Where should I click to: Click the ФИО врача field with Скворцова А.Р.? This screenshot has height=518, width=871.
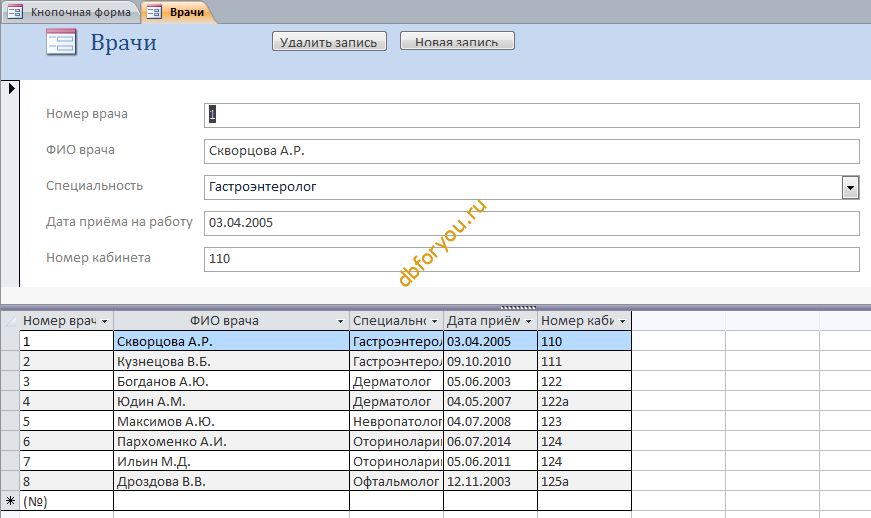pos(532,151)
